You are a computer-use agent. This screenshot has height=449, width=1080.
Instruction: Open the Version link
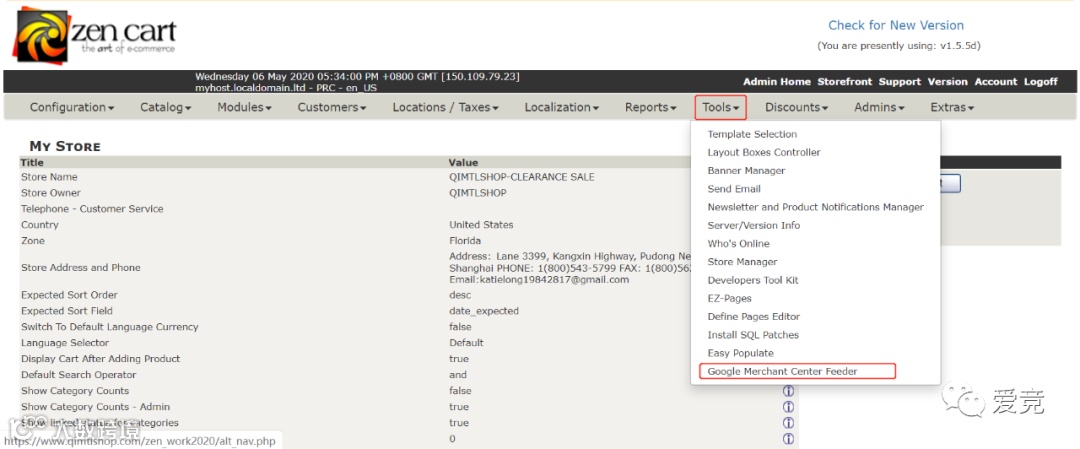pos(947,81)
